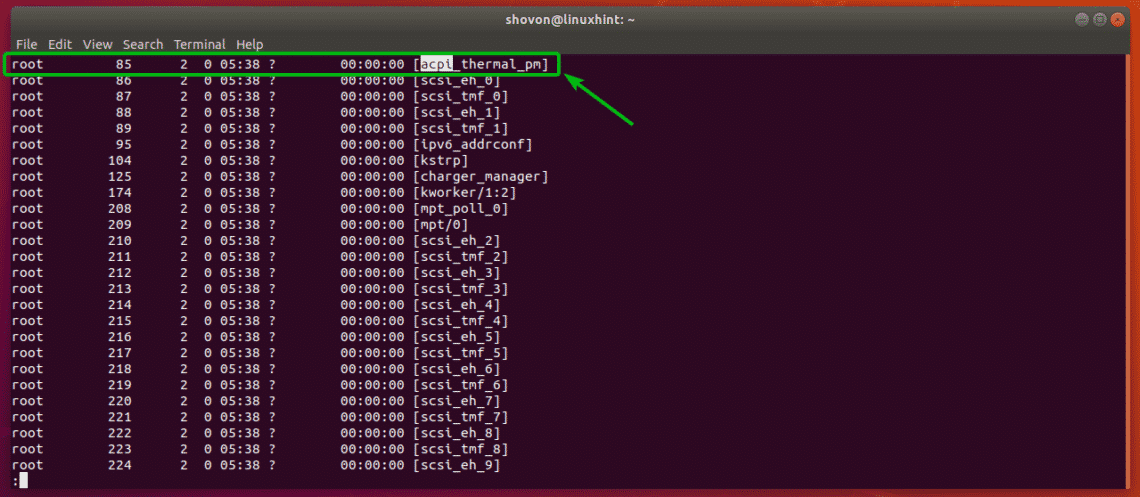1140x497 pixels.
Task: Click the [scsi_eh_1] process name
Action: [456, 113]
